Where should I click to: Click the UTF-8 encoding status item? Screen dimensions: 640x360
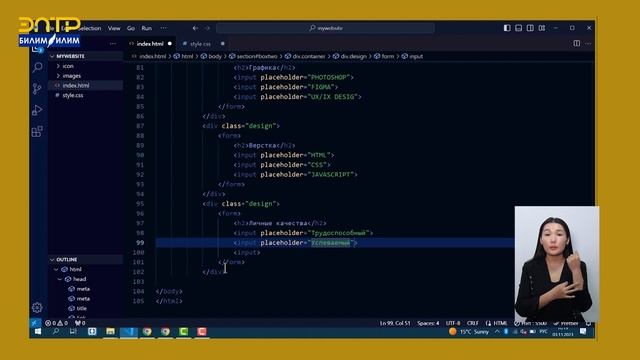click(x=453, y=323)
